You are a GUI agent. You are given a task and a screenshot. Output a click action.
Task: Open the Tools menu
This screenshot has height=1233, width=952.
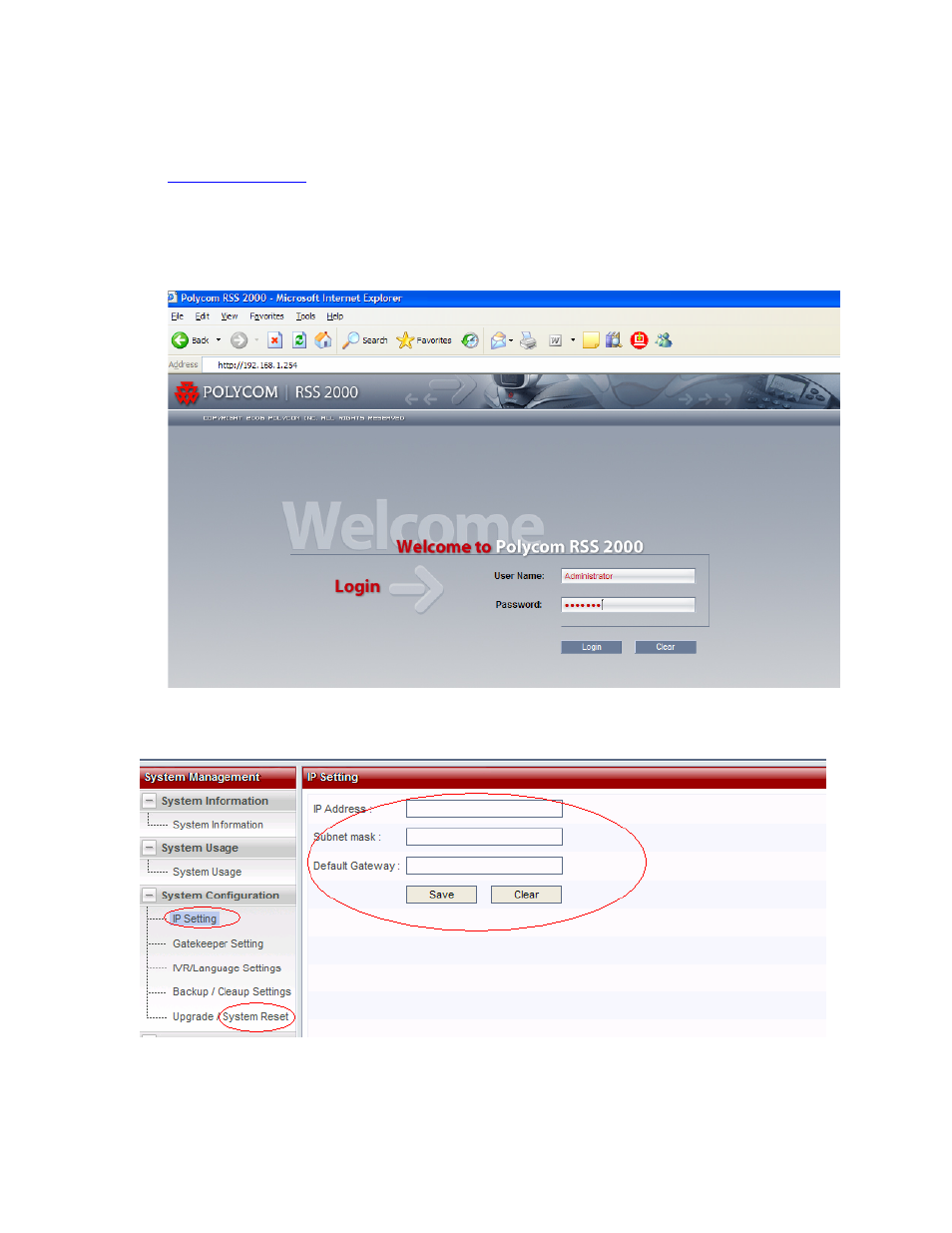[305, 316]
